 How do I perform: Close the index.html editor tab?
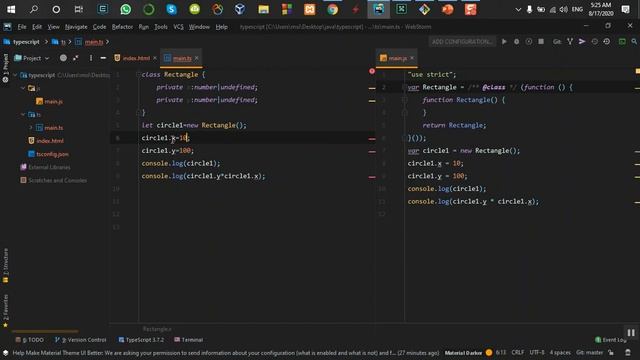pos(155,58)
